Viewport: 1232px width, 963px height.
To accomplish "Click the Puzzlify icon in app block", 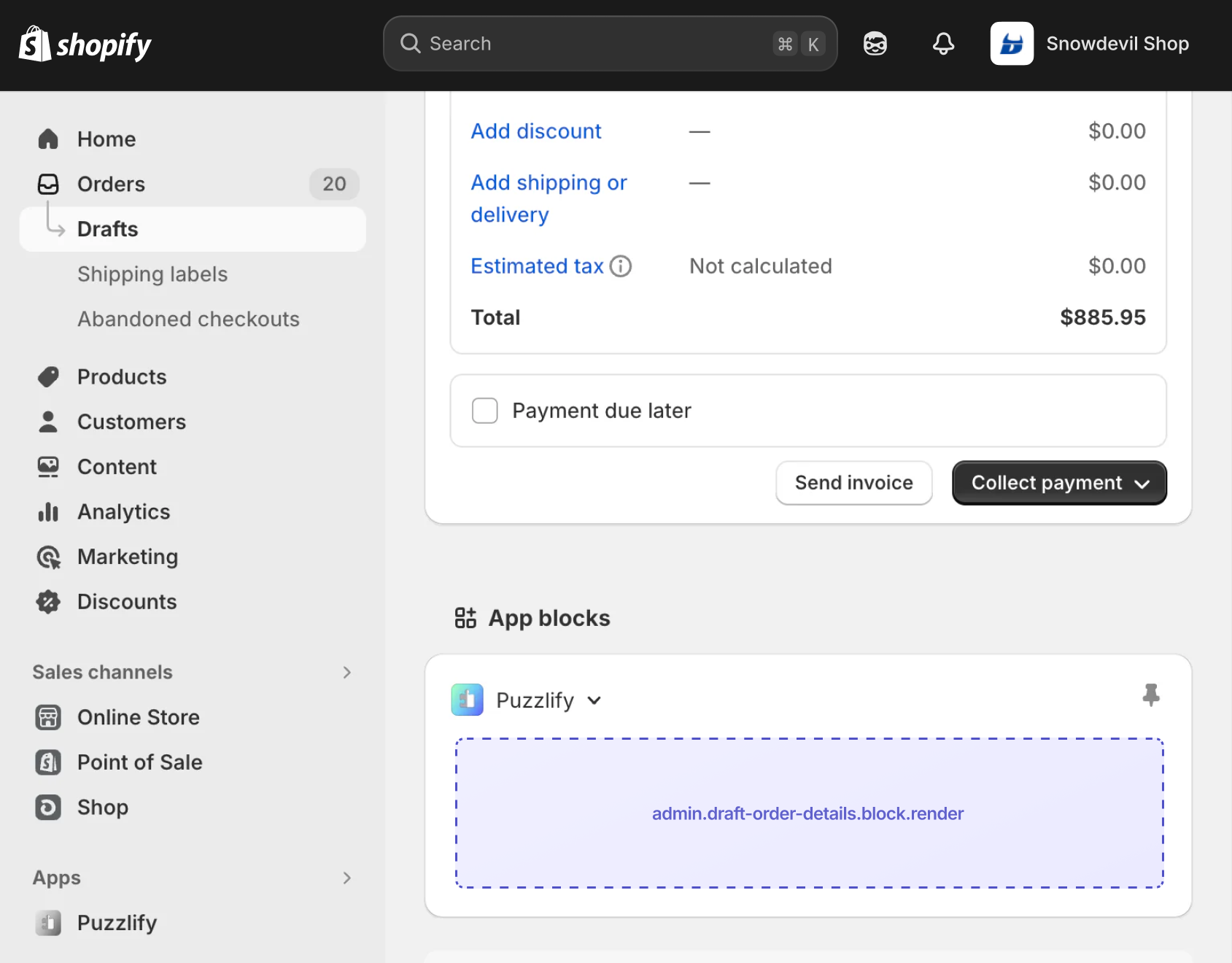I will (468, 700).
